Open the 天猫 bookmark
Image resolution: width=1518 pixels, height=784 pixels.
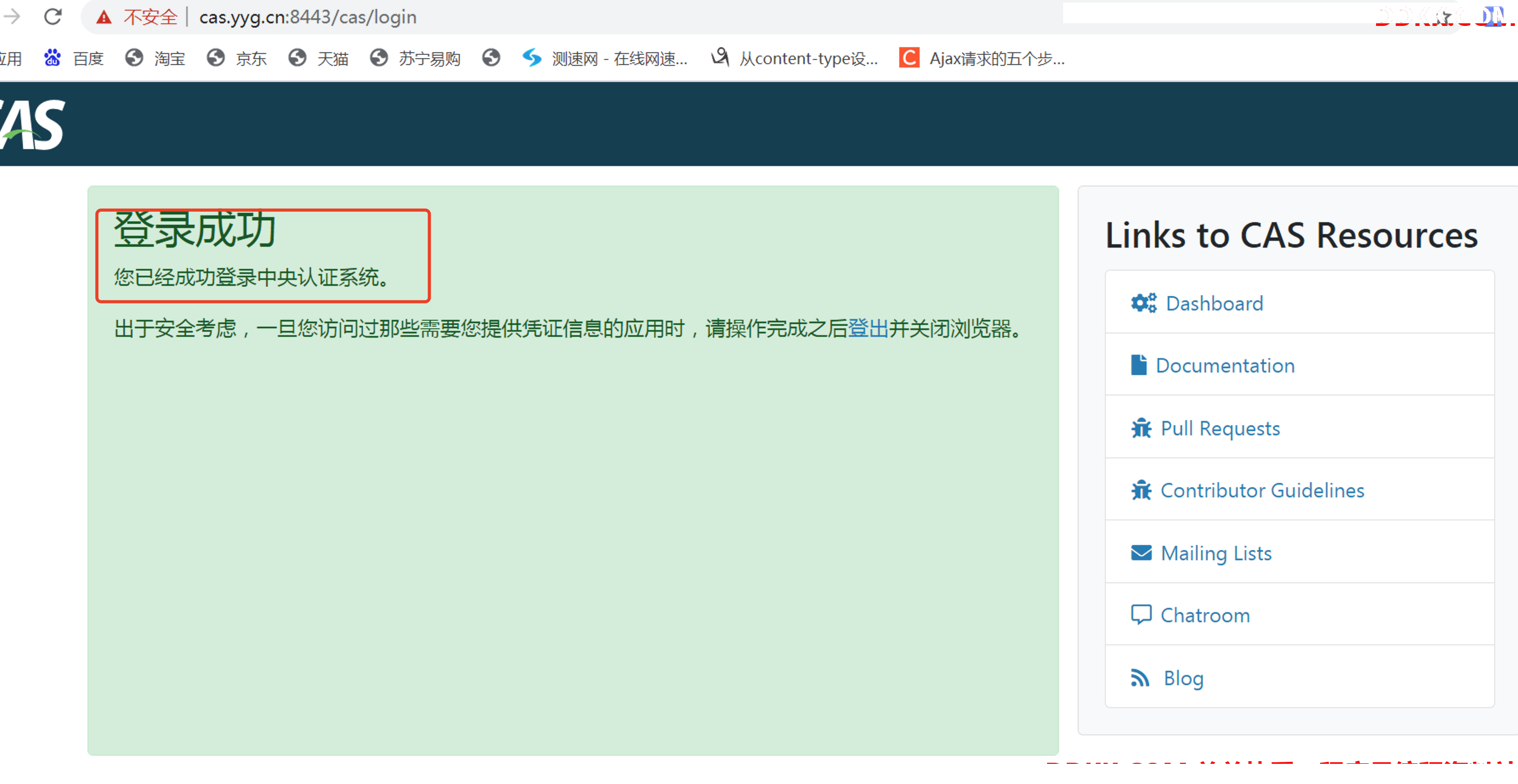[333, 59]
